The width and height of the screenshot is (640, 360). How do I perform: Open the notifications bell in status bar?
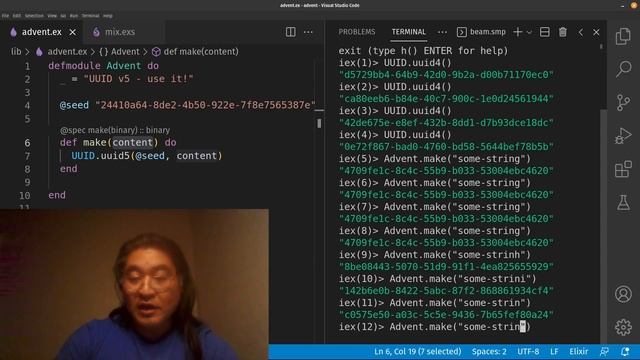tap(625, 351)
